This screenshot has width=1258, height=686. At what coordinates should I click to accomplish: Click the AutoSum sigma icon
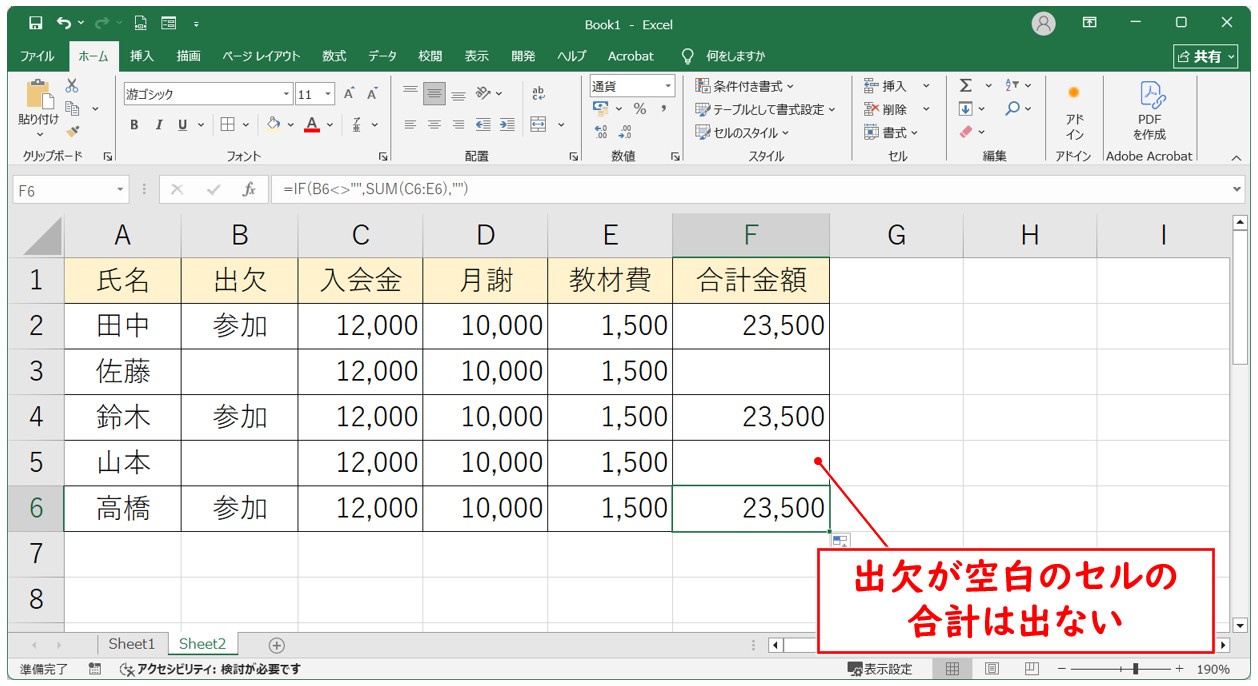[x=965, y=86]
